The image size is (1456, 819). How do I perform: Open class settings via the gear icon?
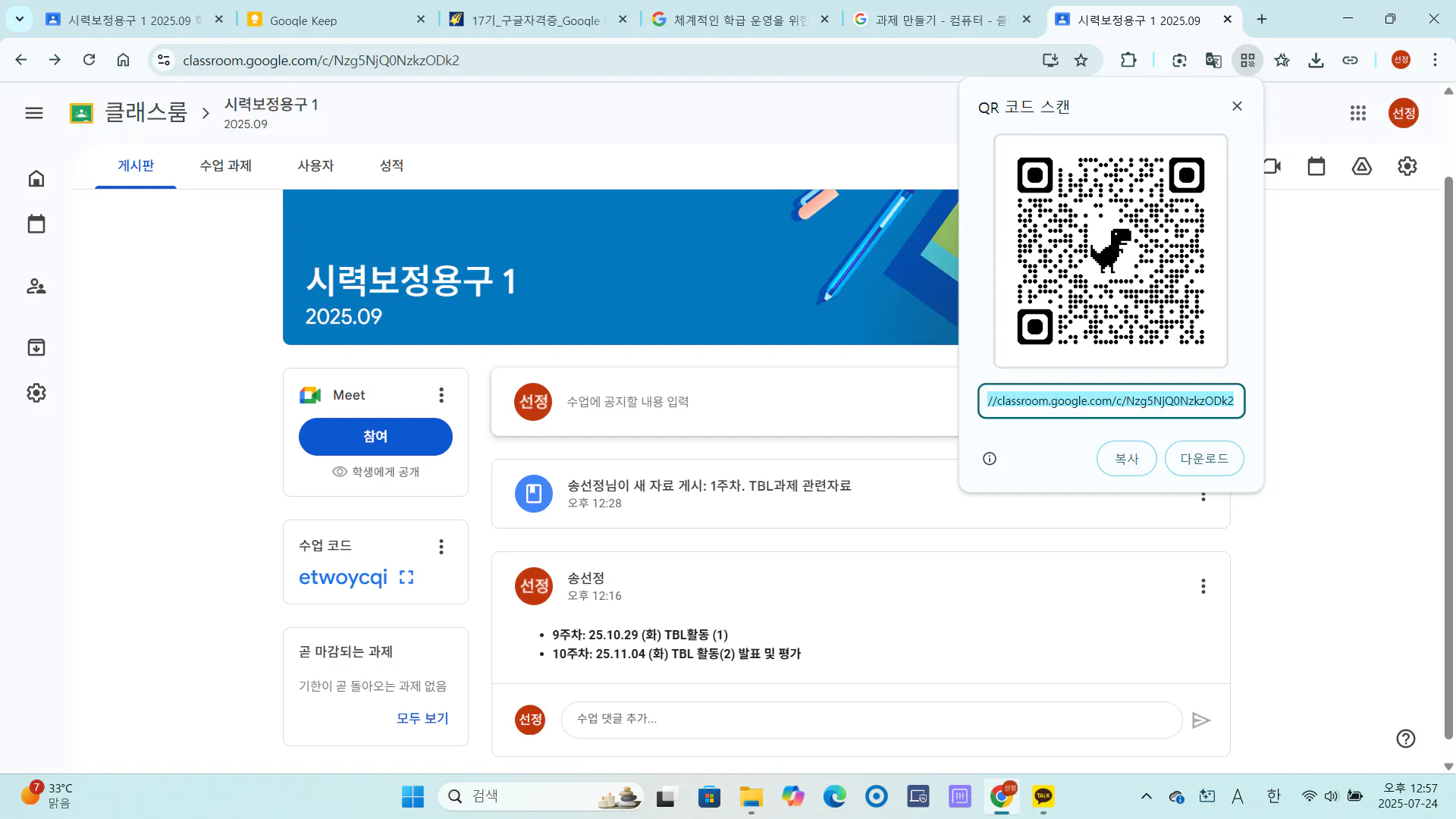point(1407,166)
